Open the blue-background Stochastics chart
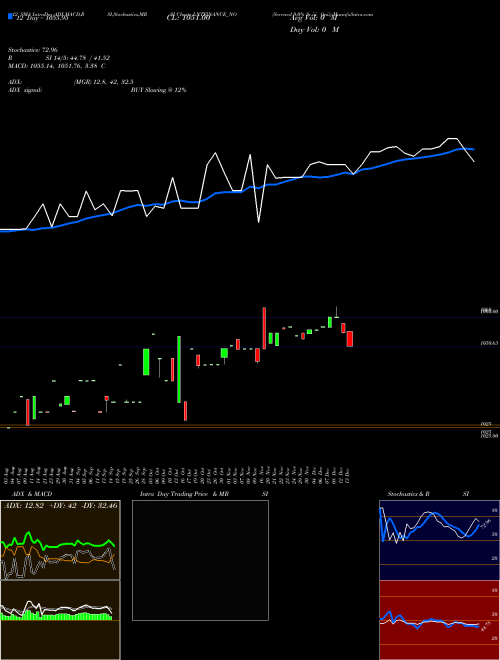 (439, 540)
